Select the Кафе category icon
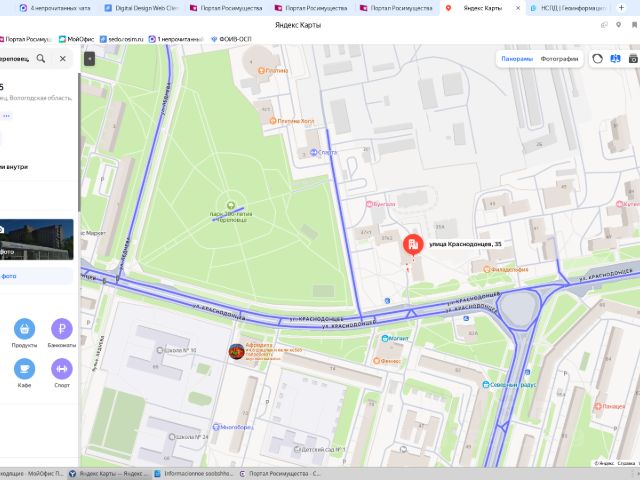This screenshot has height=480, width=640. click(24, 369)
